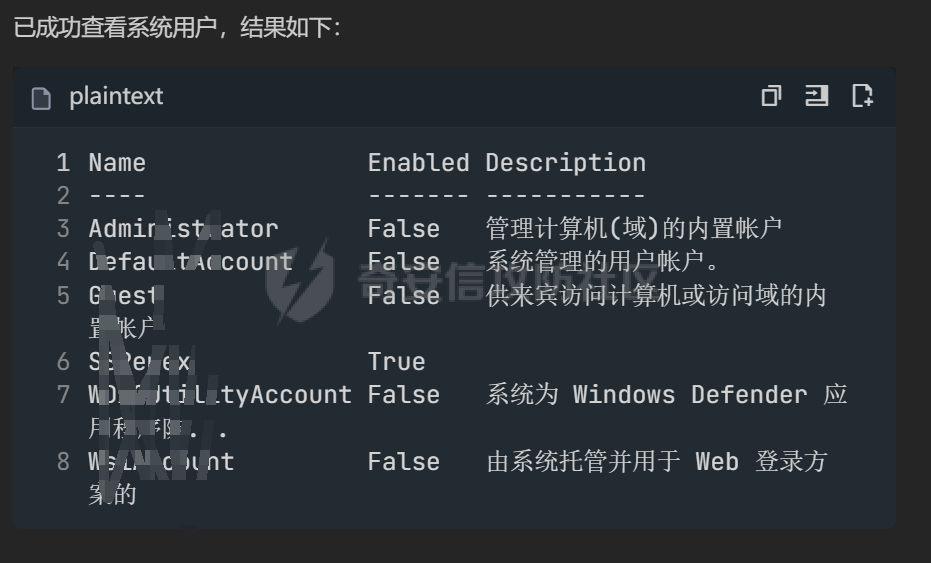Screen dimensions: 931x563
Task: Click line number 8 in the gutter
Action: pyautogui.click(x=63, y=462)
